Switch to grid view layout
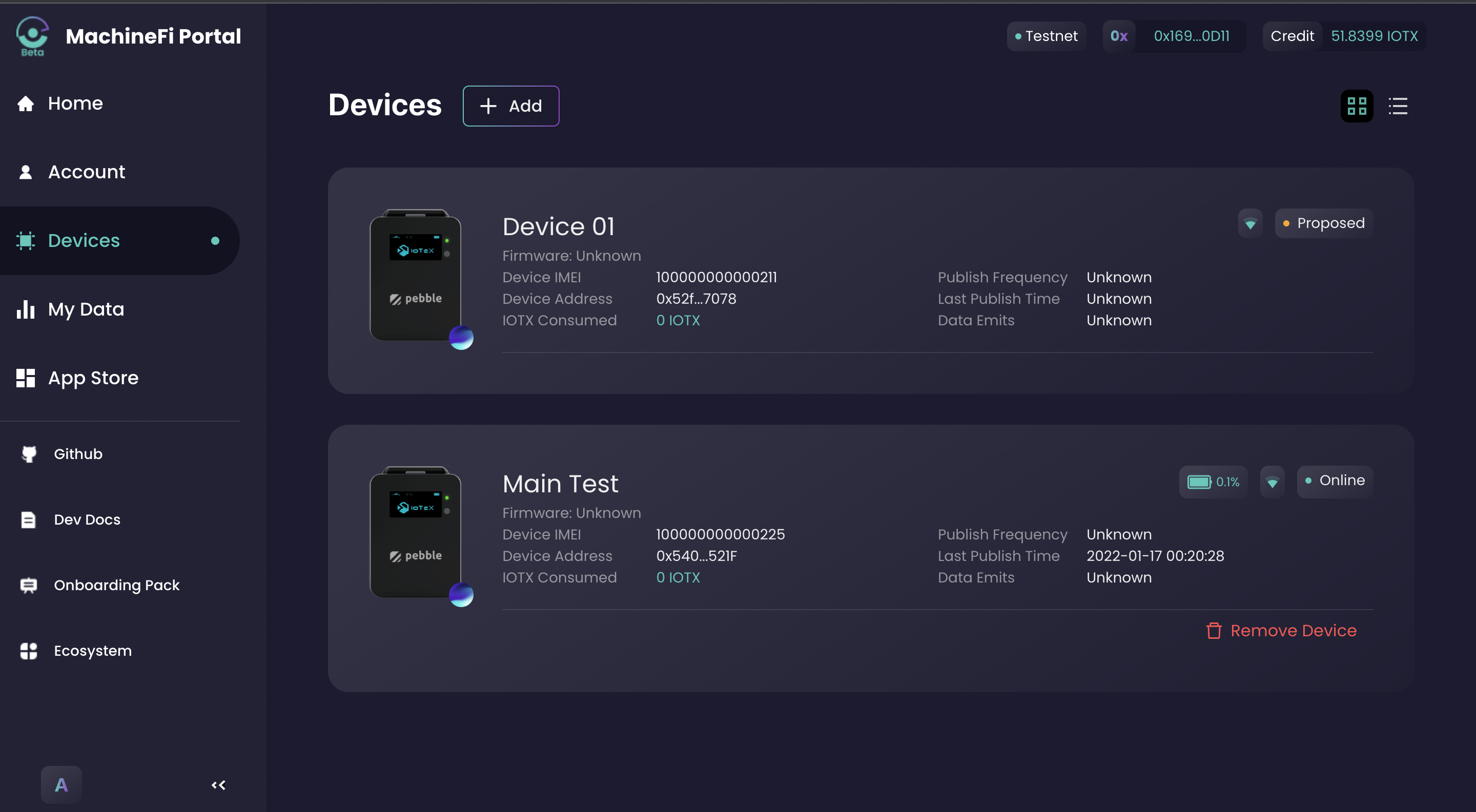 (x=1356, y=106)
